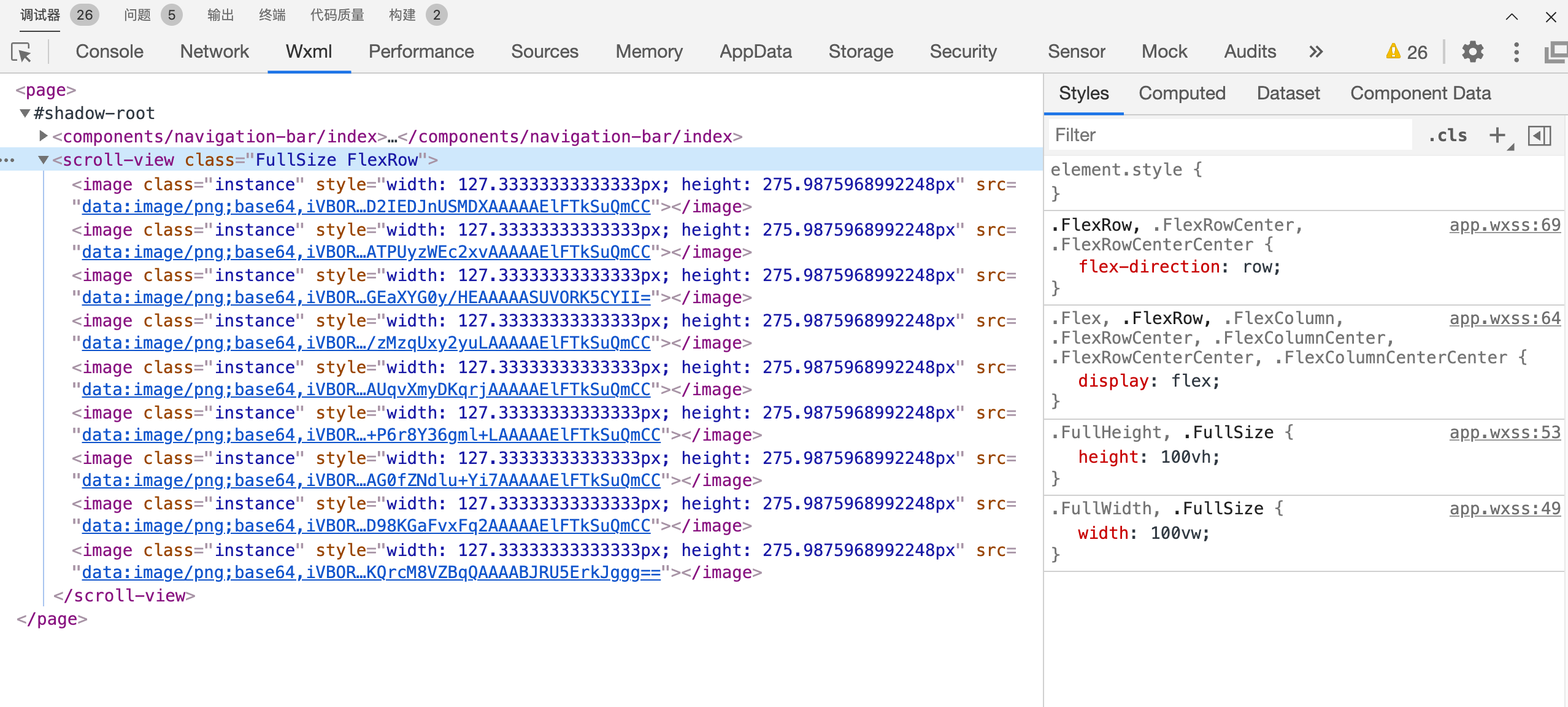Image resolution: width=1568 pixels, height=707 pixels.
Task: Open the app.wxss:53 source link
Action: [x=1504, y=433]
